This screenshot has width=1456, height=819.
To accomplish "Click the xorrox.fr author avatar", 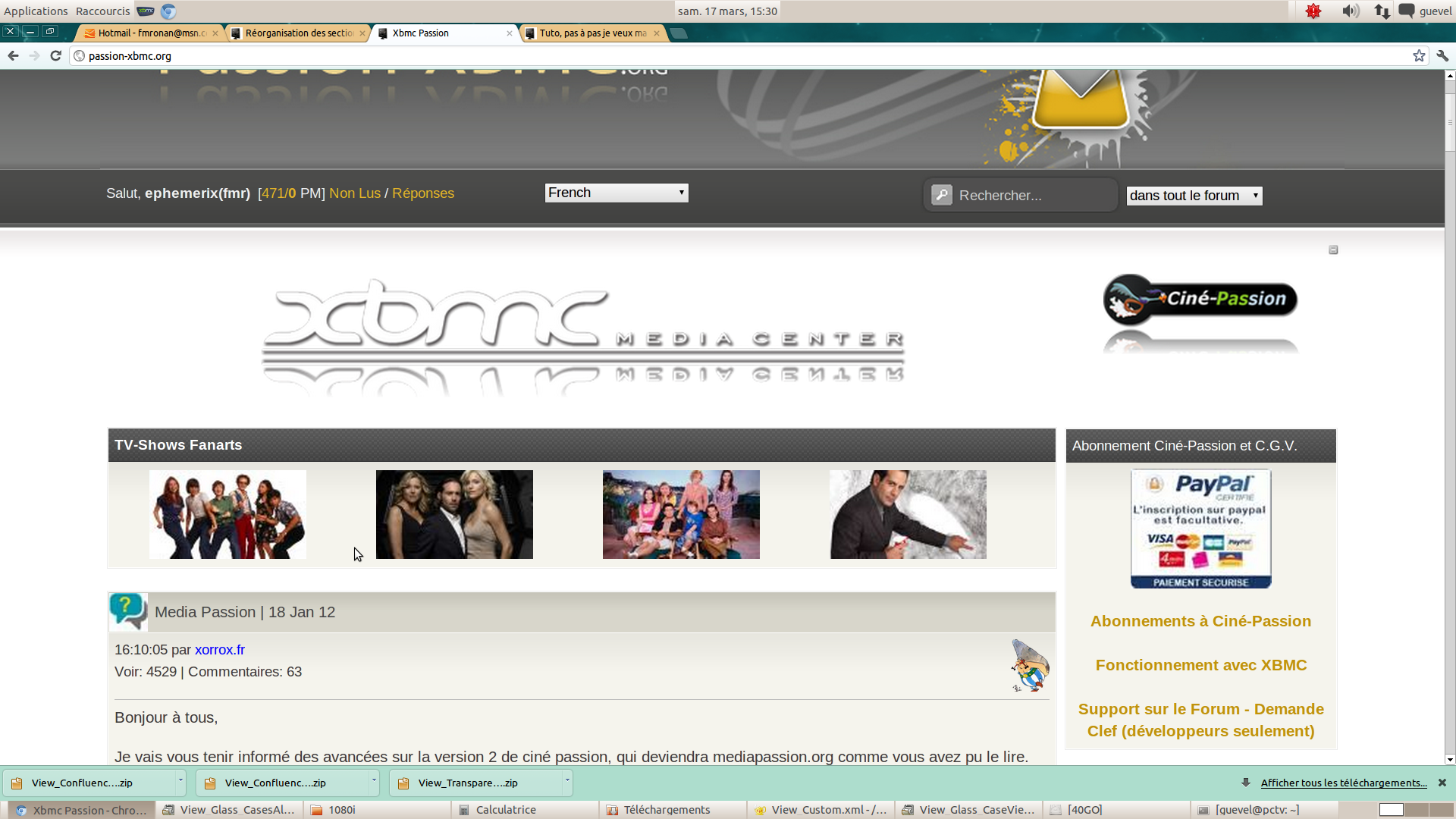I will pyautogui.click(x=1030, y=665).
